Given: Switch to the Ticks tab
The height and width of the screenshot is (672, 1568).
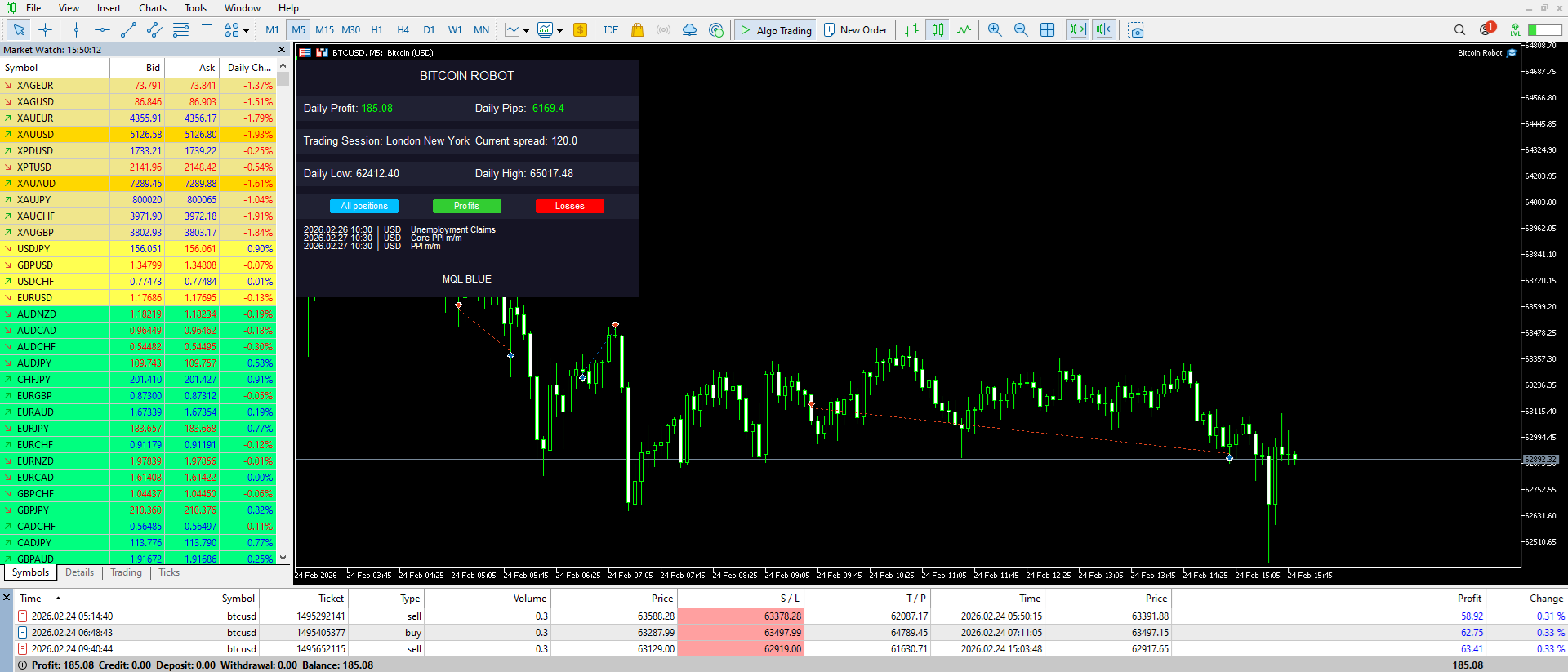Looking at the screenshot, I should coord(169,572).
